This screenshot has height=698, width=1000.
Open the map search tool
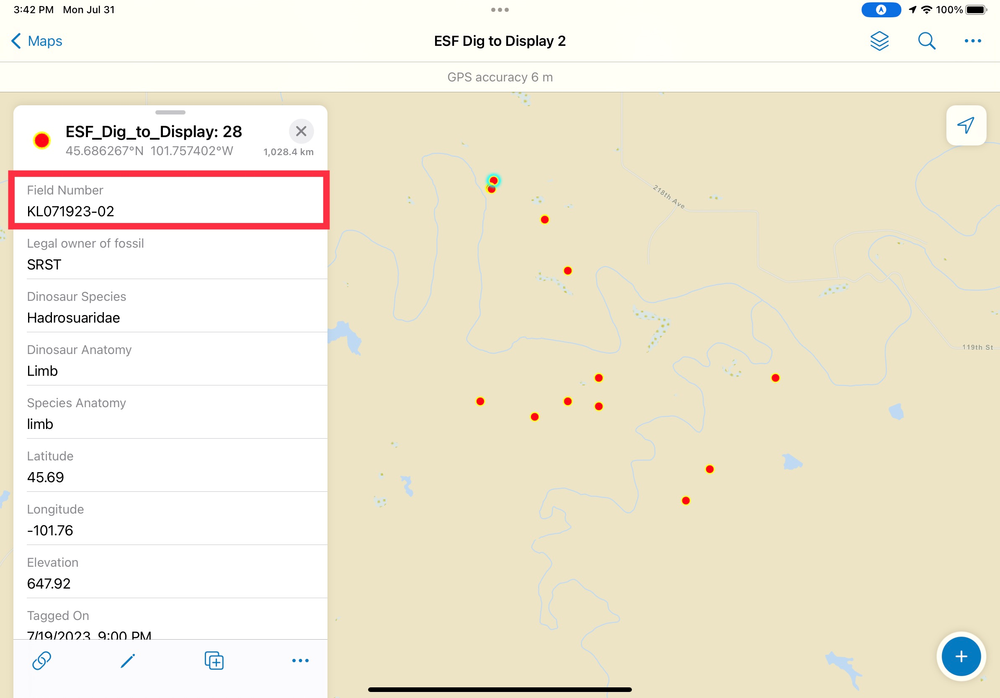[926, 41]
